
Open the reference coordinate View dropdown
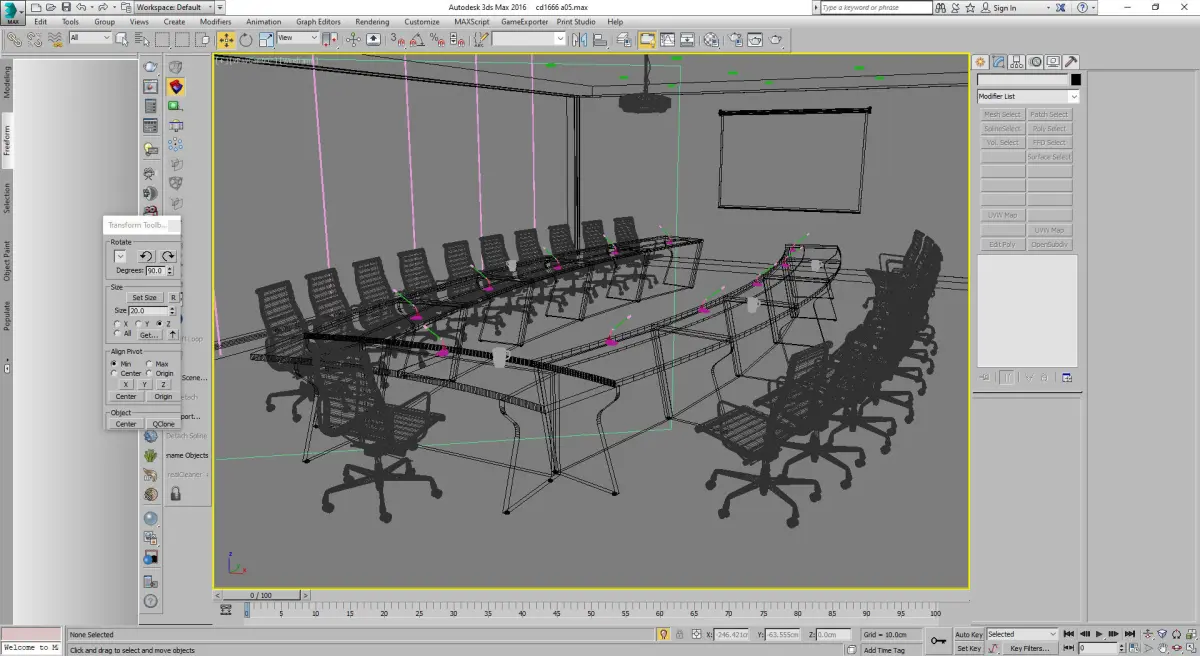click(x=298, y=39)
